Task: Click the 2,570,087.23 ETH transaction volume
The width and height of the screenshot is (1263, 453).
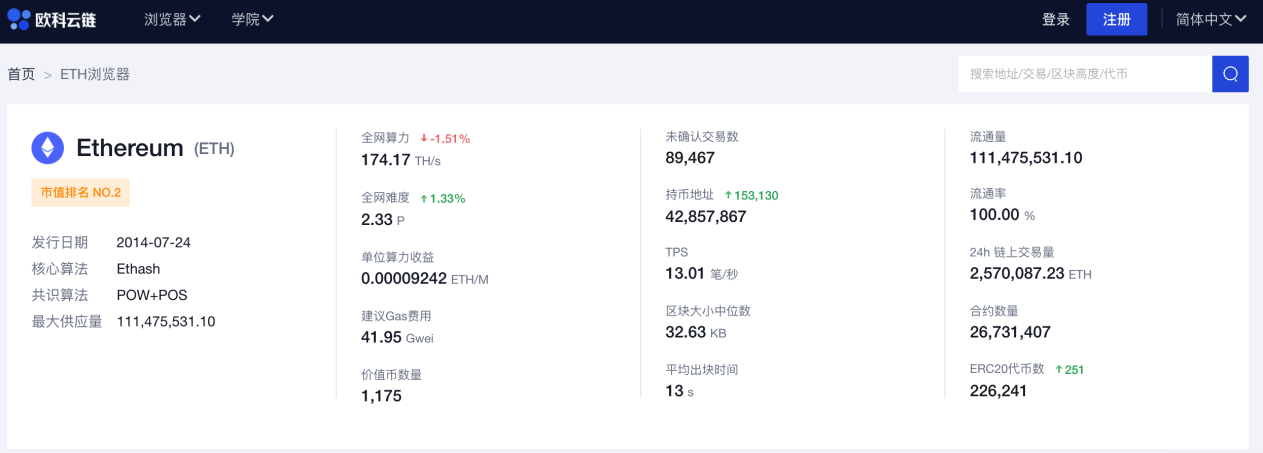Action: click(1031, 273)
